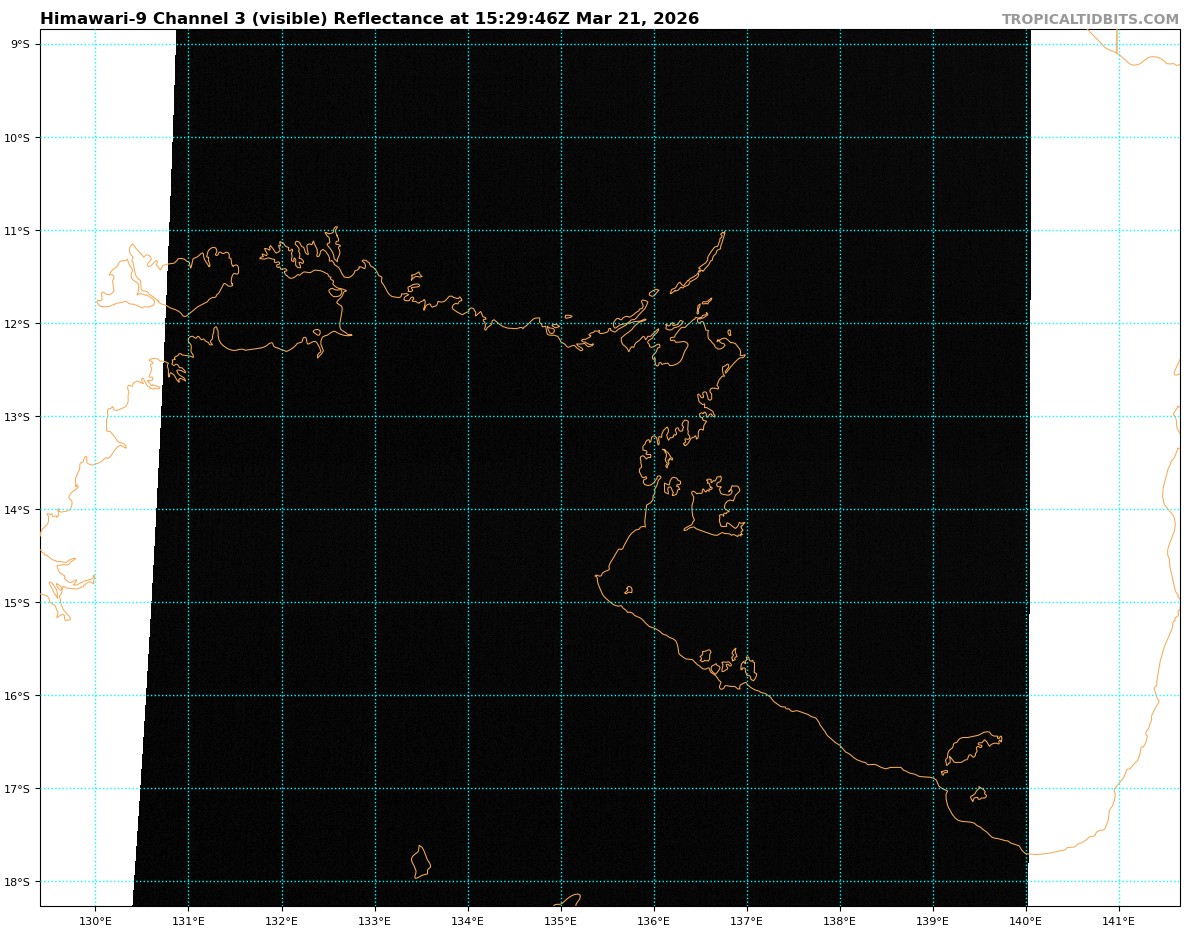Click gridline intersection at 10°S and 137°E
This screenshot has height=929, width=1200.
[747, 137]
